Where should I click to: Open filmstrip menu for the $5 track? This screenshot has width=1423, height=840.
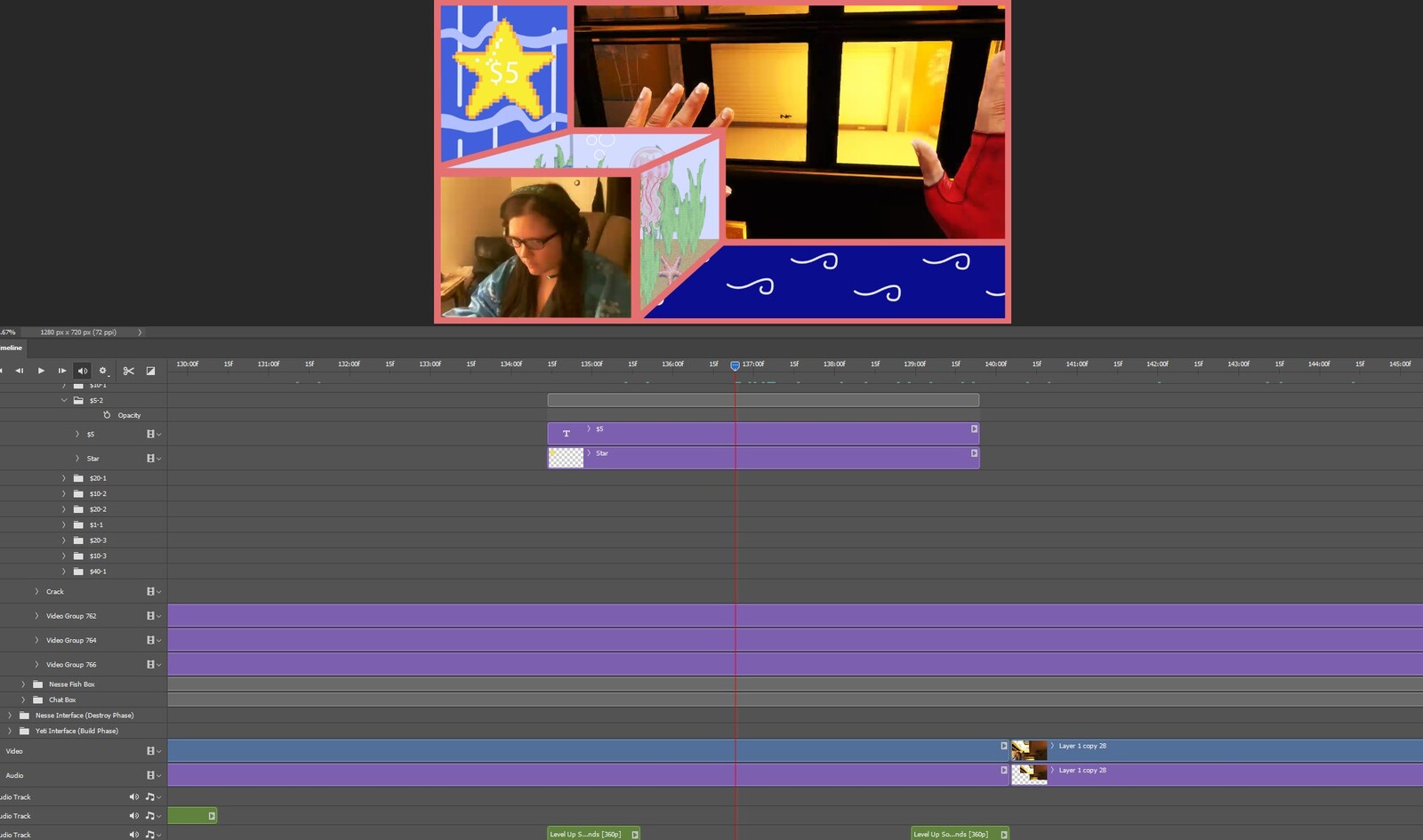coord(153,434)
